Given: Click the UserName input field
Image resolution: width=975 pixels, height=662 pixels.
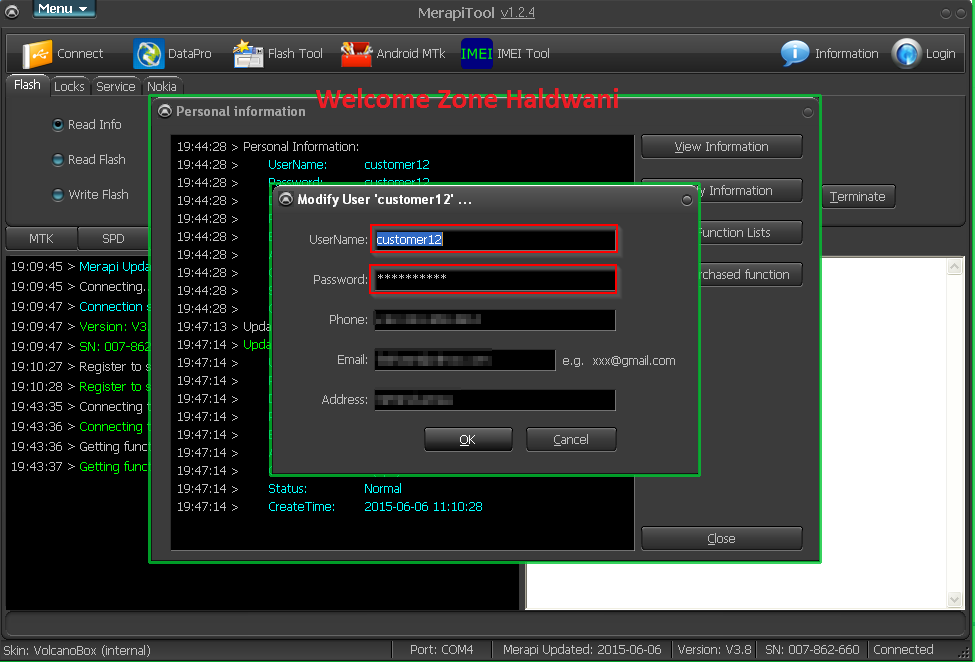Looking at the screenshot, I should coord(494,239).
